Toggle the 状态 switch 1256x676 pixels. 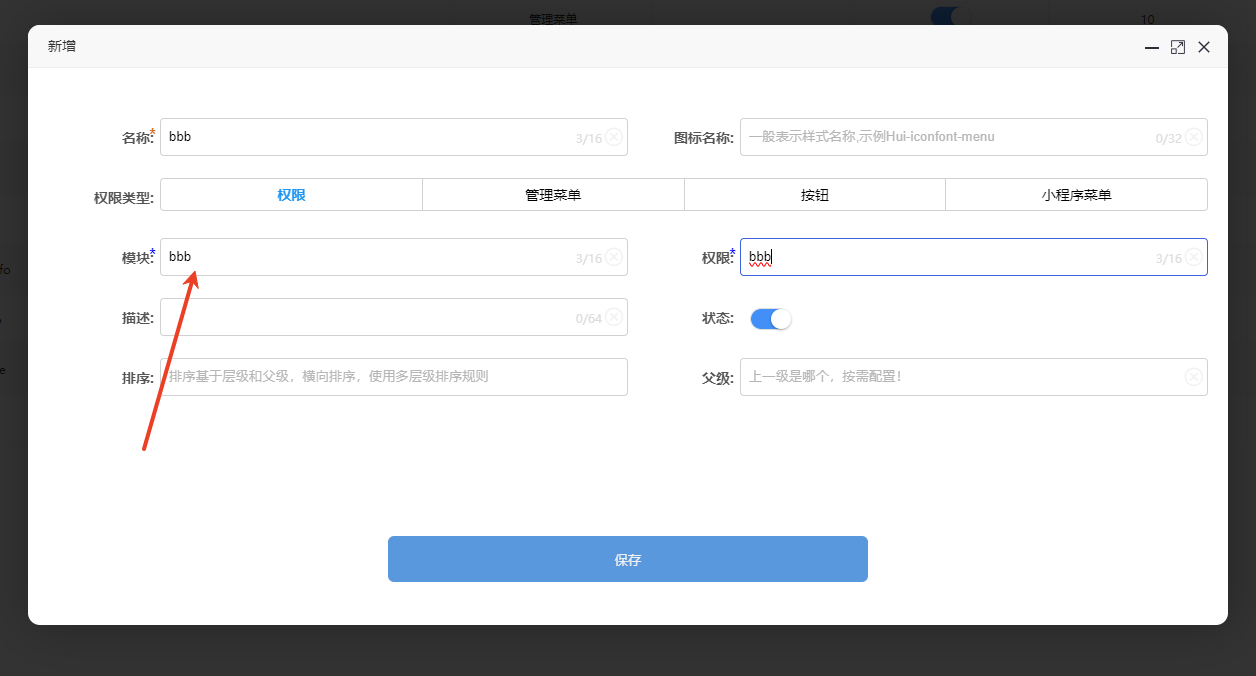tap(771, 318)
